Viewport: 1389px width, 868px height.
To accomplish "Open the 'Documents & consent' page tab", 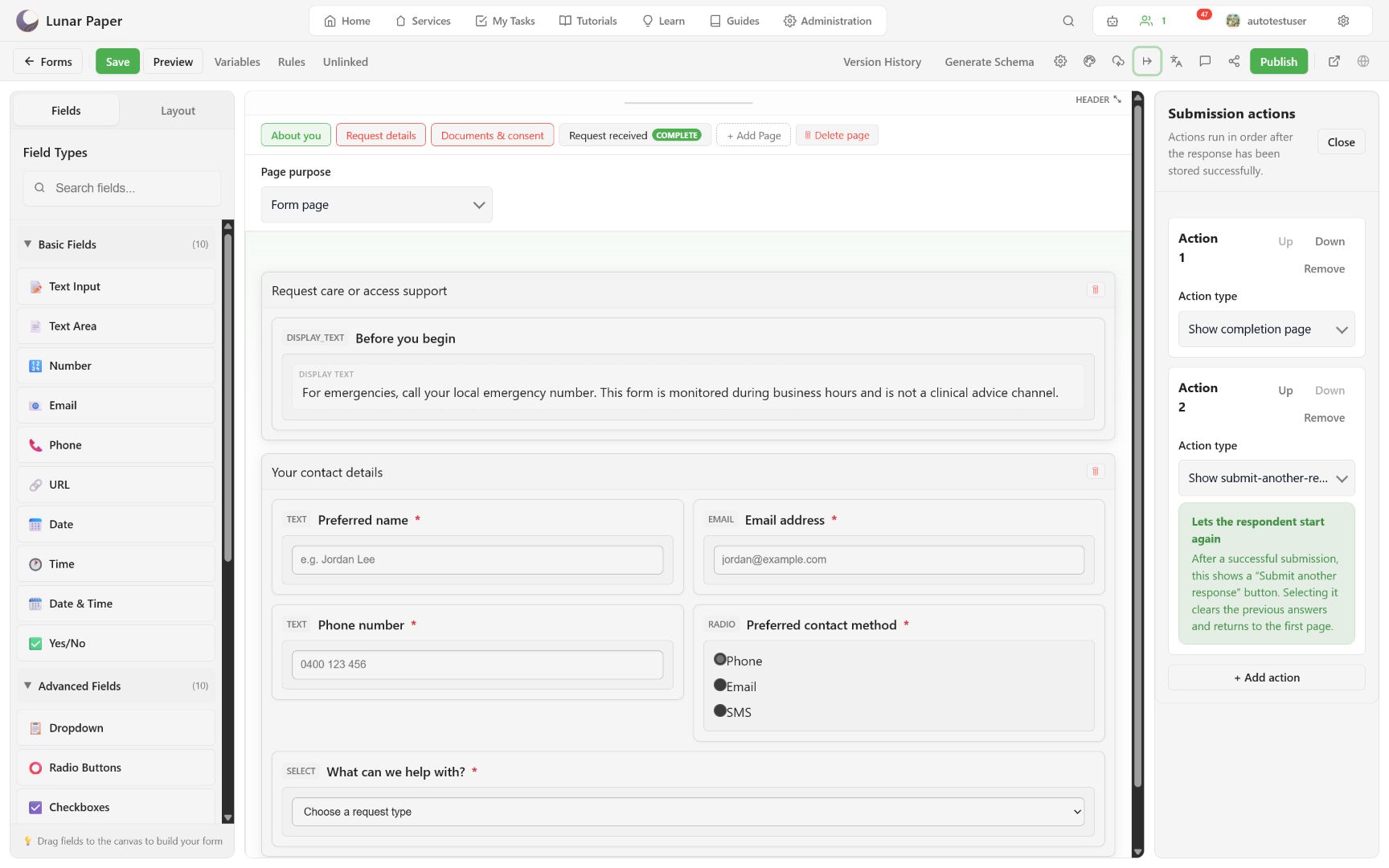I will [x=492, y=135].
